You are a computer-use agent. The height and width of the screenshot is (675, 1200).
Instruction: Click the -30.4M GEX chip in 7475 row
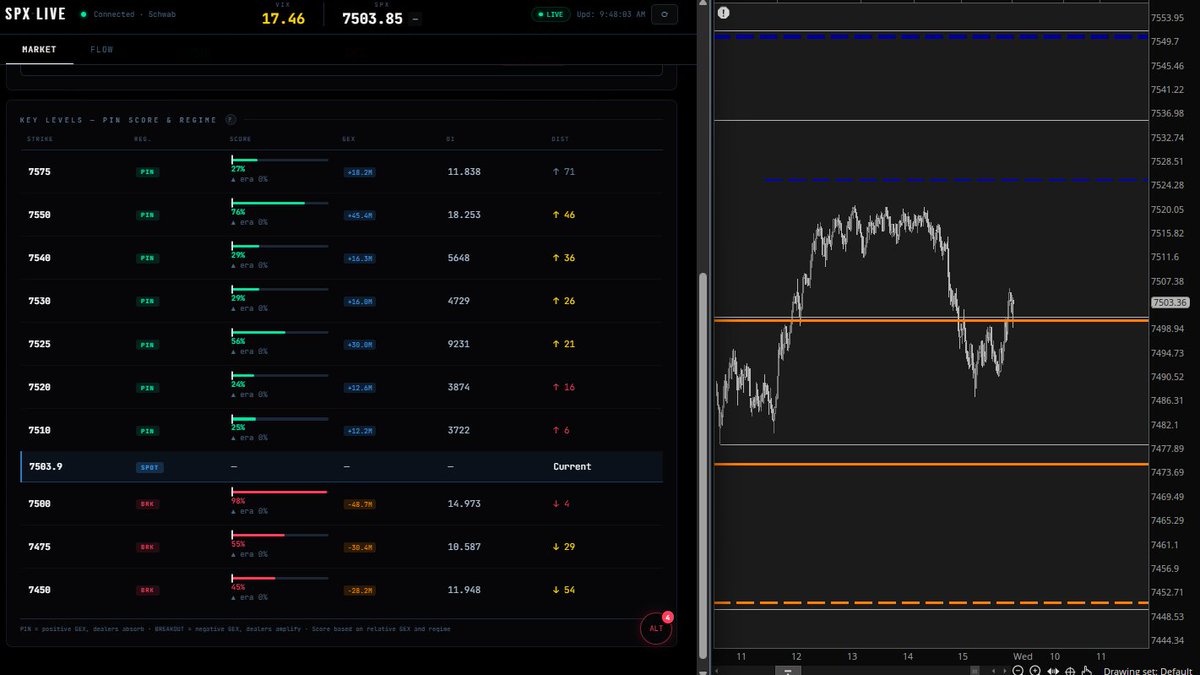click(360, 547)
